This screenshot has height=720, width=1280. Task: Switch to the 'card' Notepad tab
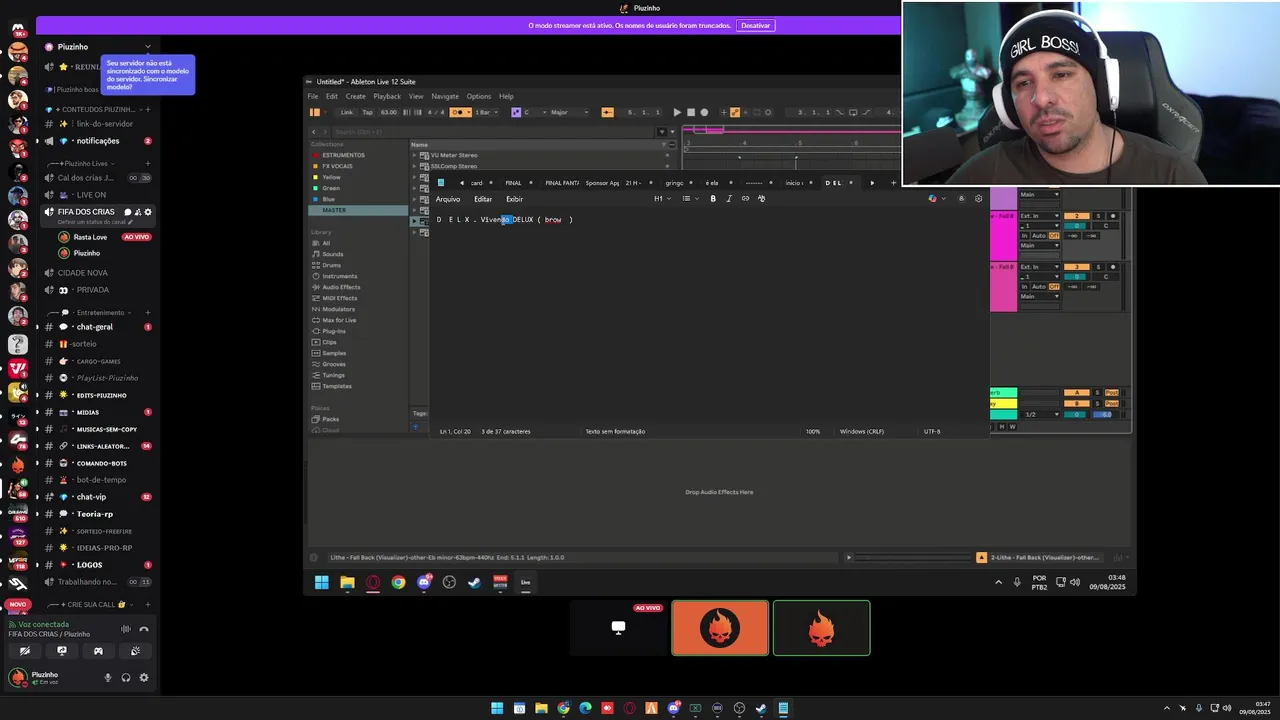(x=477, y=183)
